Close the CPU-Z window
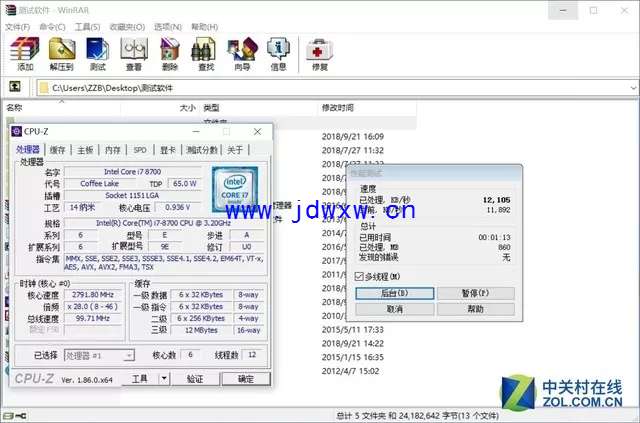640x423 pixels. pos(258,131)
